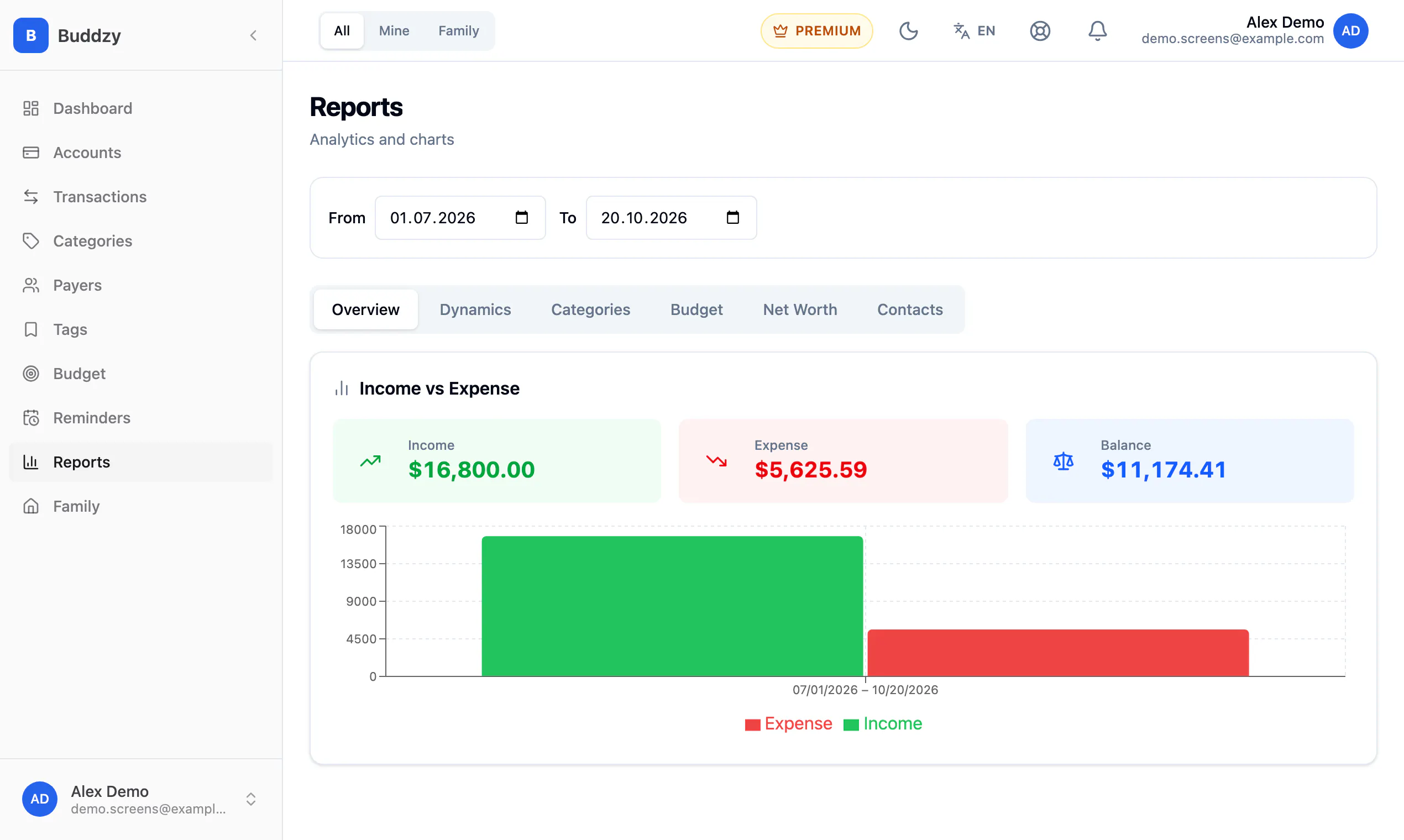This screenshot has width=1404, height=840.
Task: Click the Expense card's trending-down icon
Action: tap(716, 461)
